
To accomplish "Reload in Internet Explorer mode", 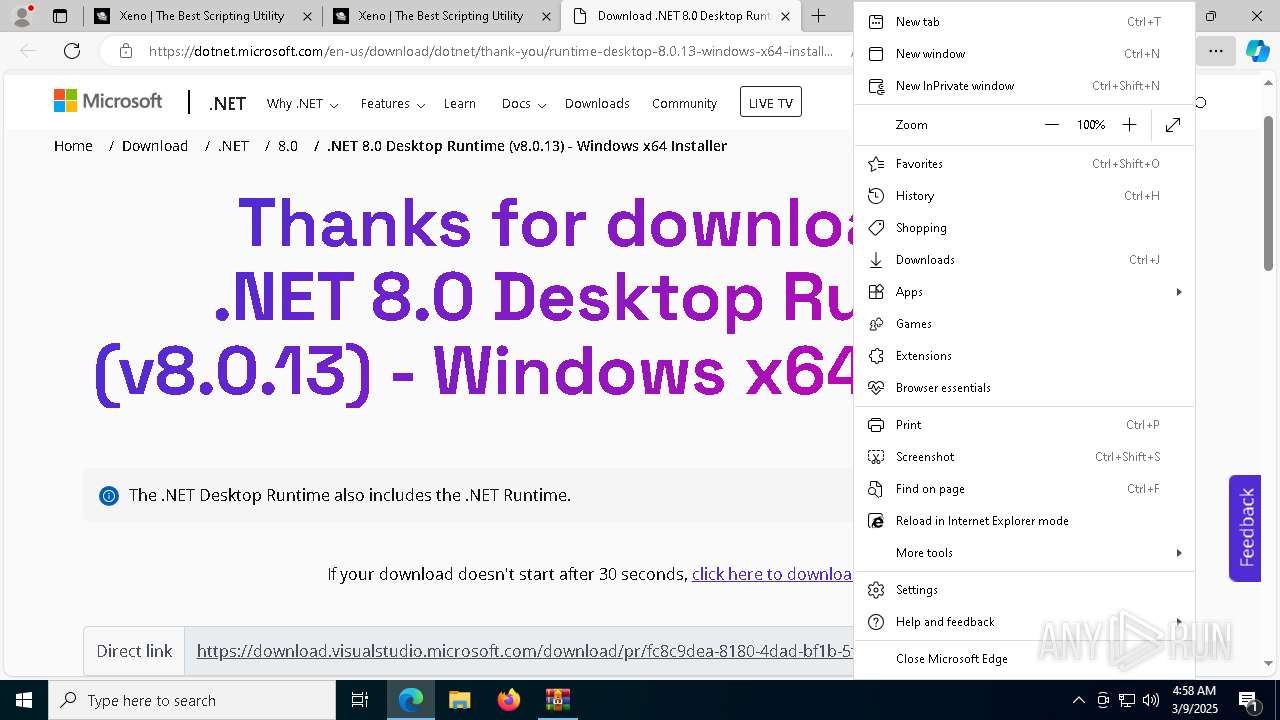I will tap(1024, 521).
